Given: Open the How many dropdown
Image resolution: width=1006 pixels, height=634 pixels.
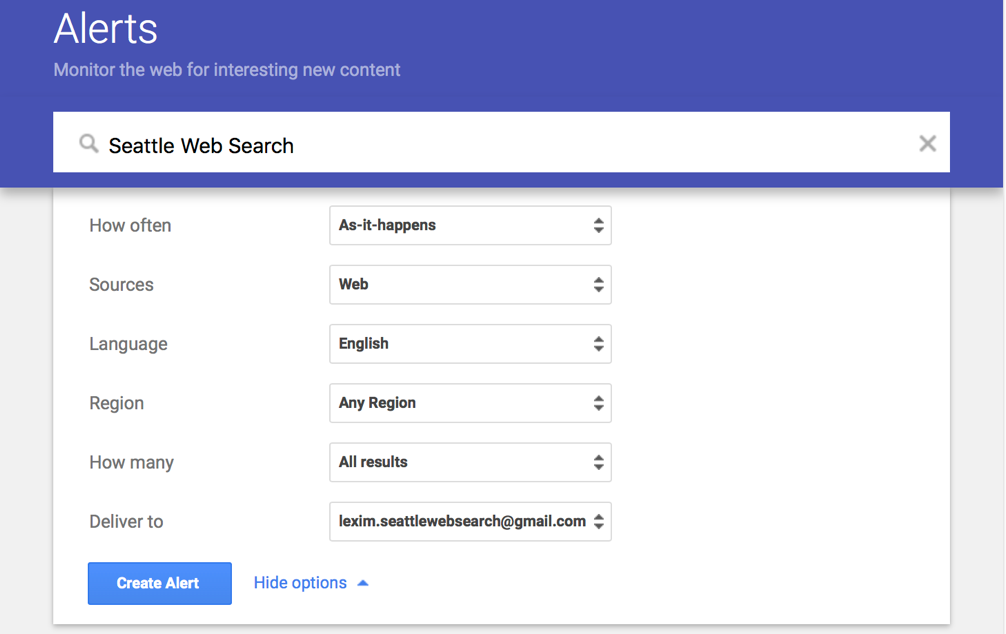Looking at the screenshot, I should (470, 462).
